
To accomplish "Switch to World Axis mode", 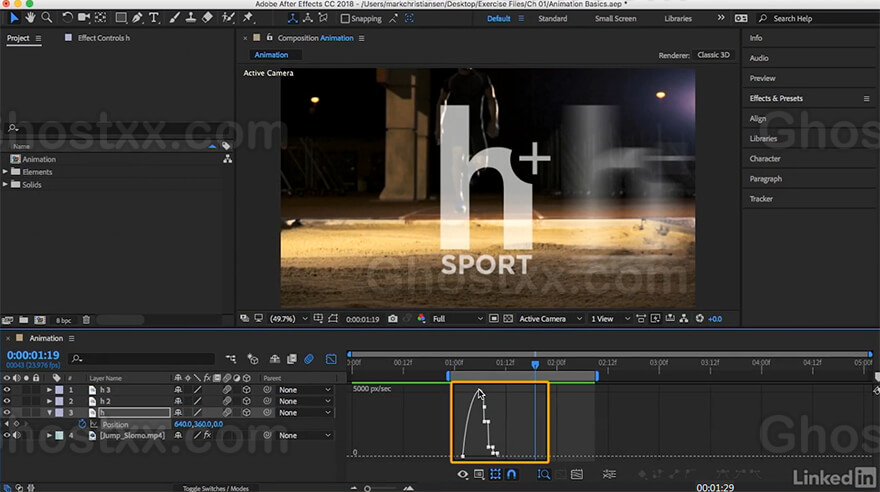I will point(308,19).
